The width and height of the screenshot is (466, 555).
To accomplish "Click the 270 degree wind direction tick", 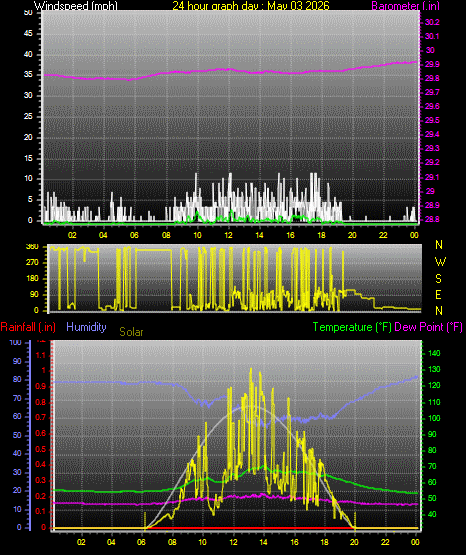I will (x=32, y=263).
